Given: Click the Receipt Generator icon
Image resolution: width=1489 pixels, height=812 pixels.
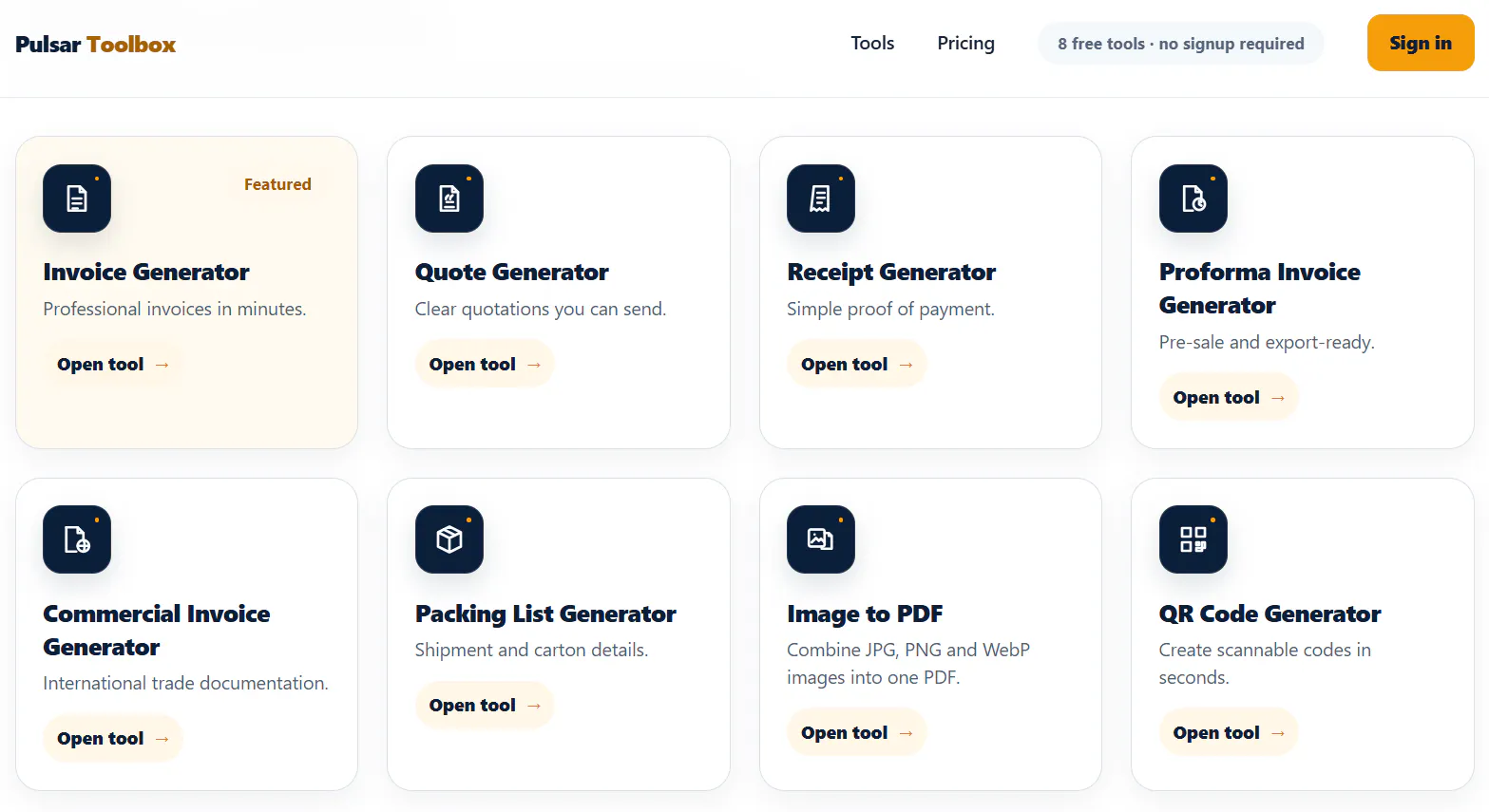Looking at the screenshot, I should click(x=821, y=198).
